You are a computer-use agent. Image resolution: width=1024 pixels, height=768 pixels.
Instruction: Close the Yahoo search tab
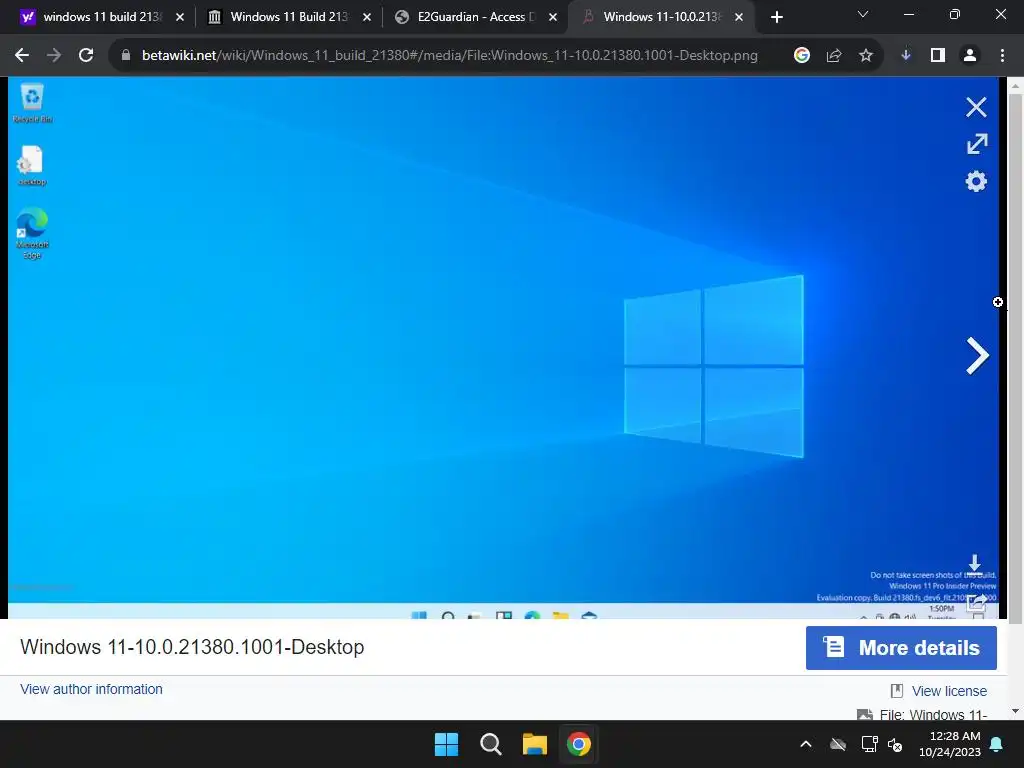click(180, 18)
